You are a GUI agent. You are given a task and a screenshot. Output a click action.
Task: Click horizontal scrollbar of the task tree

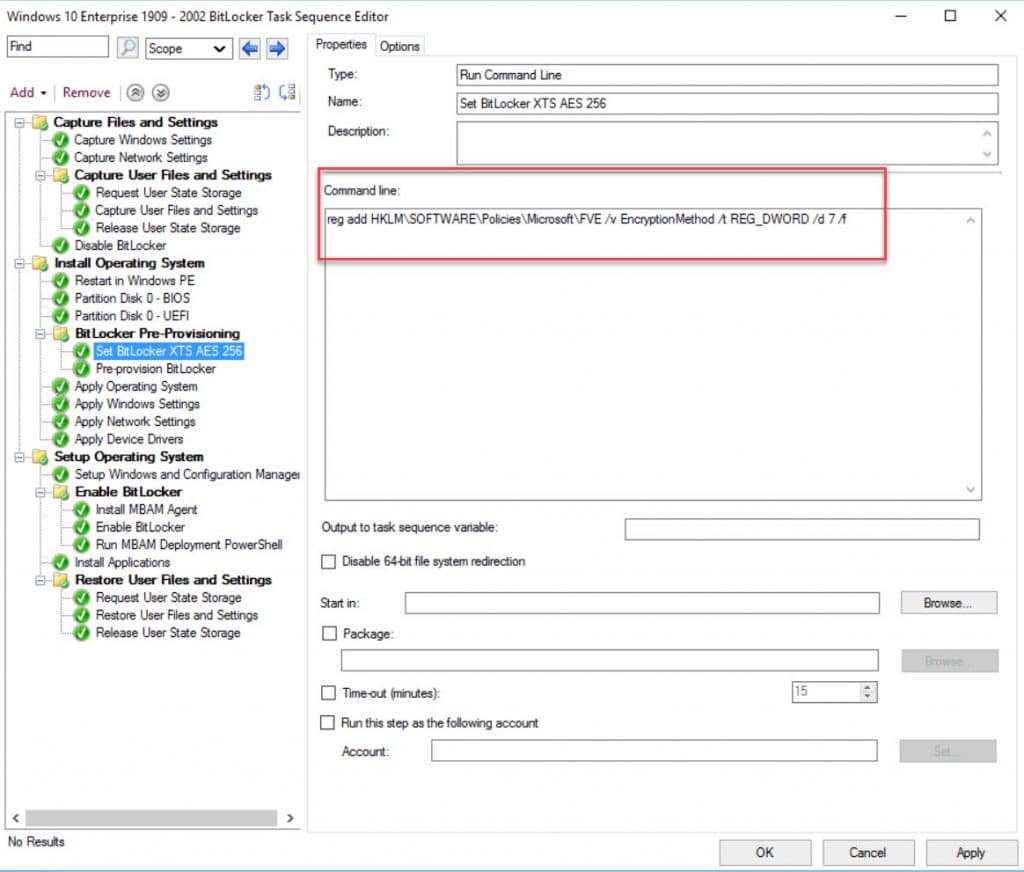[x=152, y=818]
